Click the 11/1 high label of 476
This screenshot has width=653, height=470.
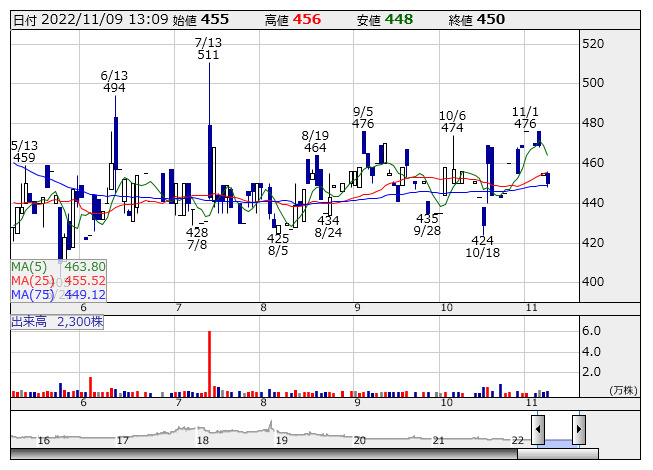tap(525, 124)
